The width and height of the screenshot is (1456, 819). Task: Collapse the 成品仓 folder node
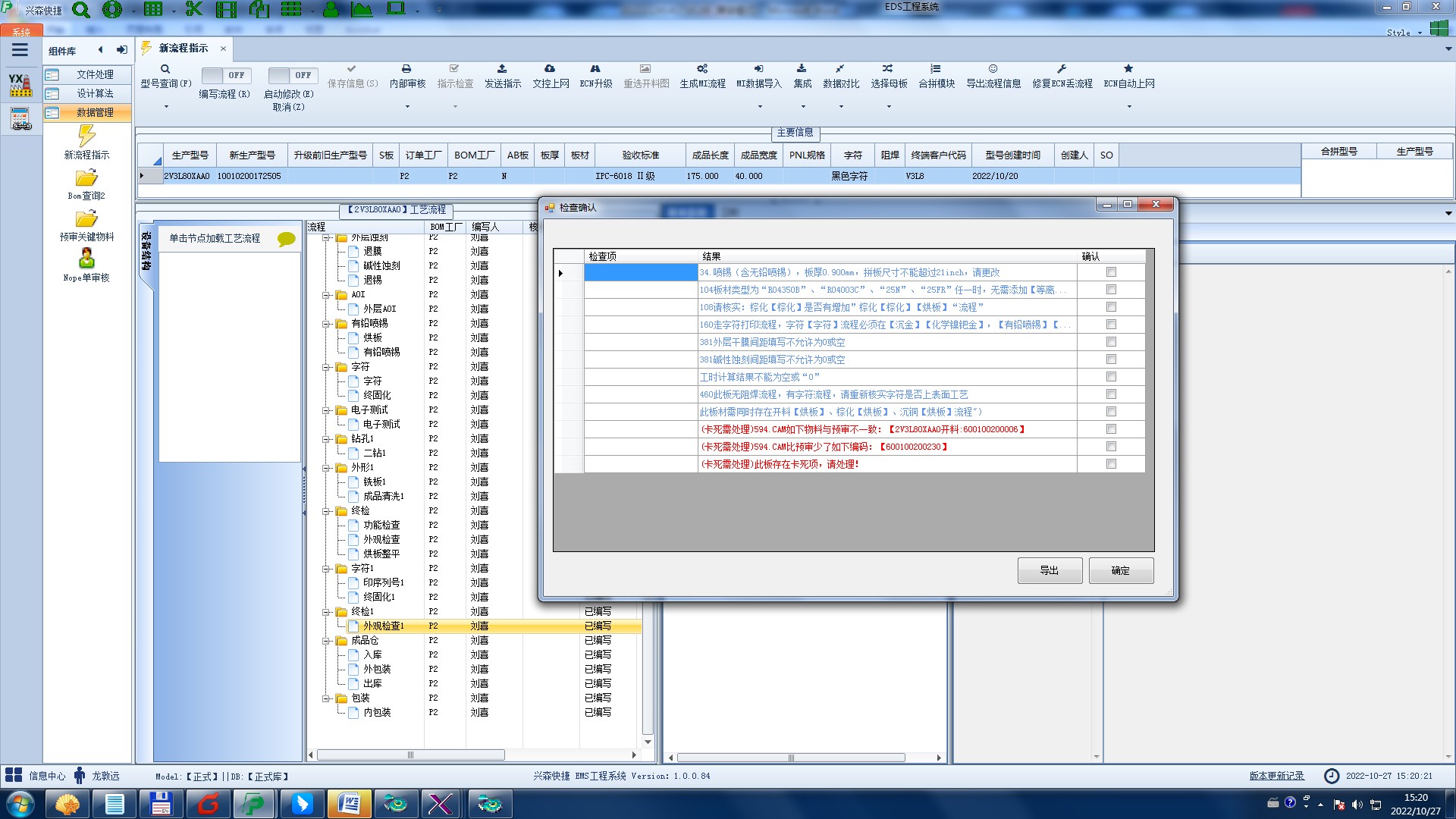[326, 641]
